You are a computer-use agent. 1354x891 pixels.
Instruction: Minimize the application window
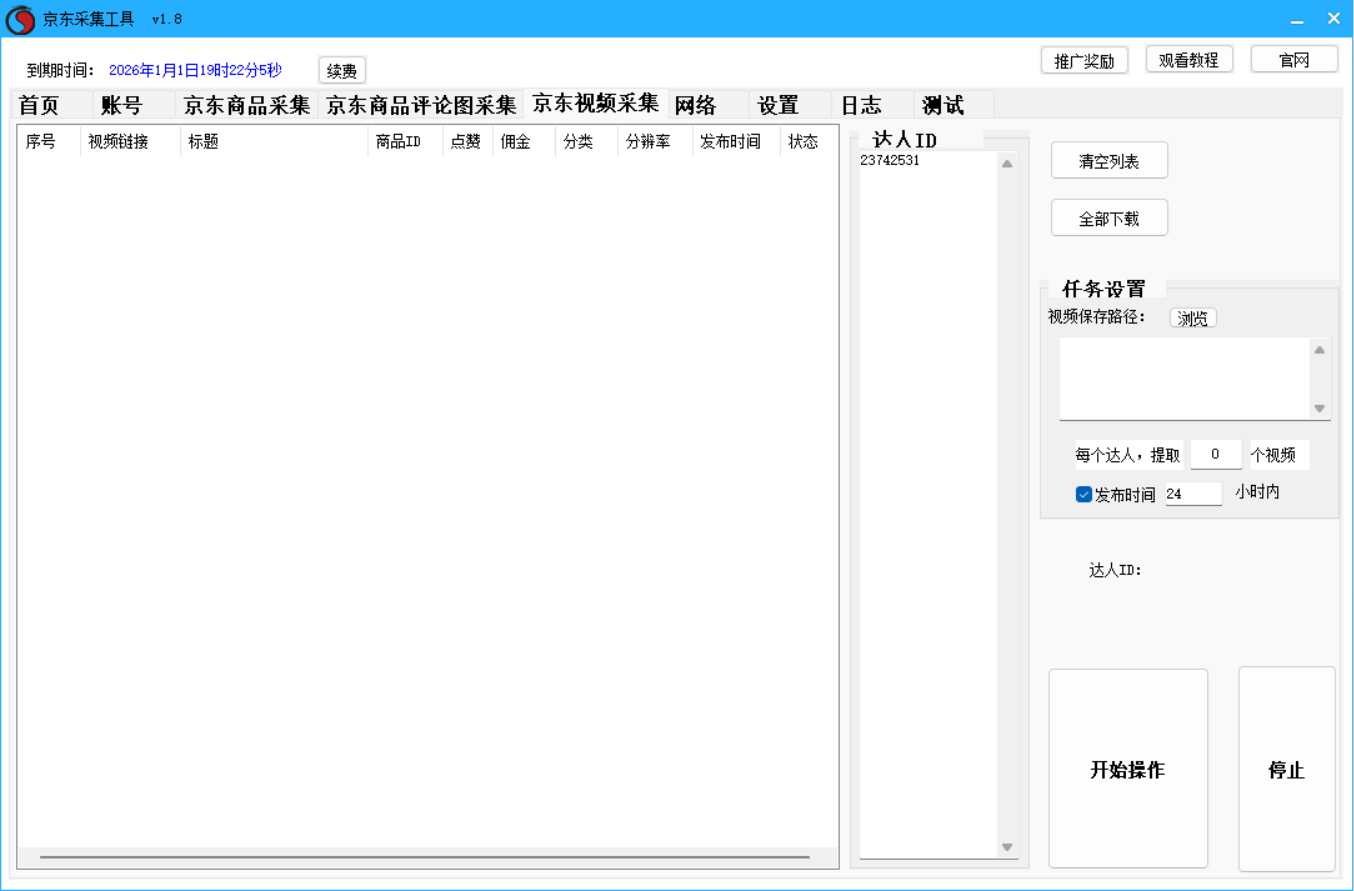click(x=1297, y=20)
